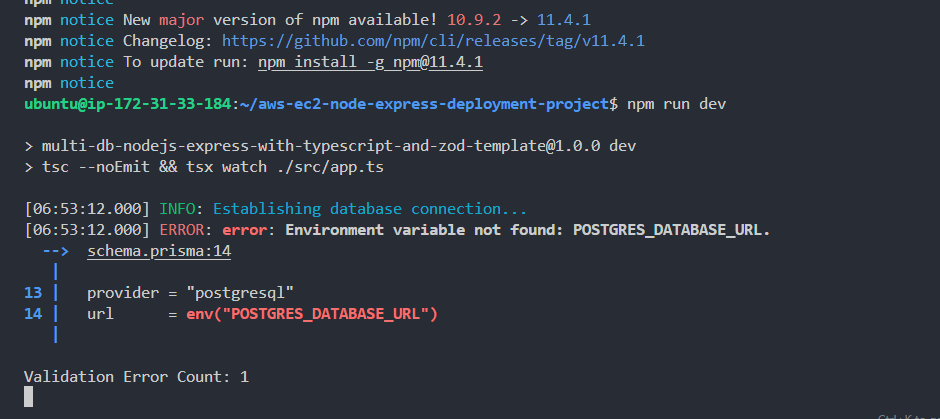Screen dimensions: 940x419
Task: Open the npm changelog GitHub URL
Action: [432, 41]
